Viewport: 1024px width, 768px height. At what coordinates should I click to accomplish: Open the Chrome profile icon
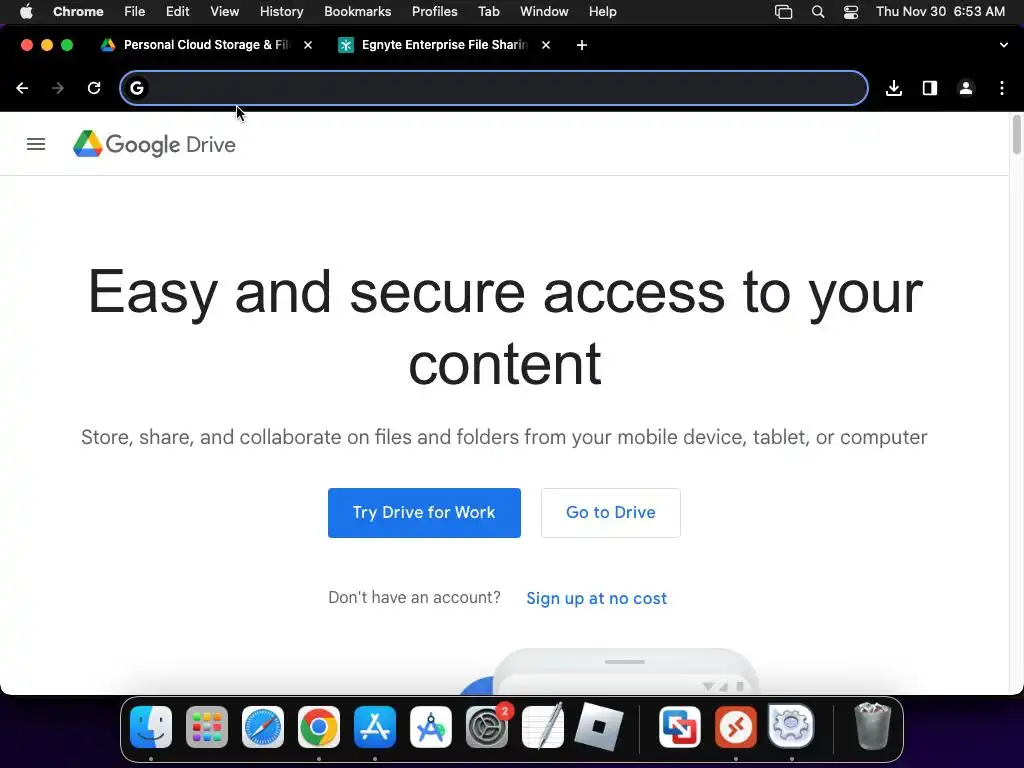[966, 88]
